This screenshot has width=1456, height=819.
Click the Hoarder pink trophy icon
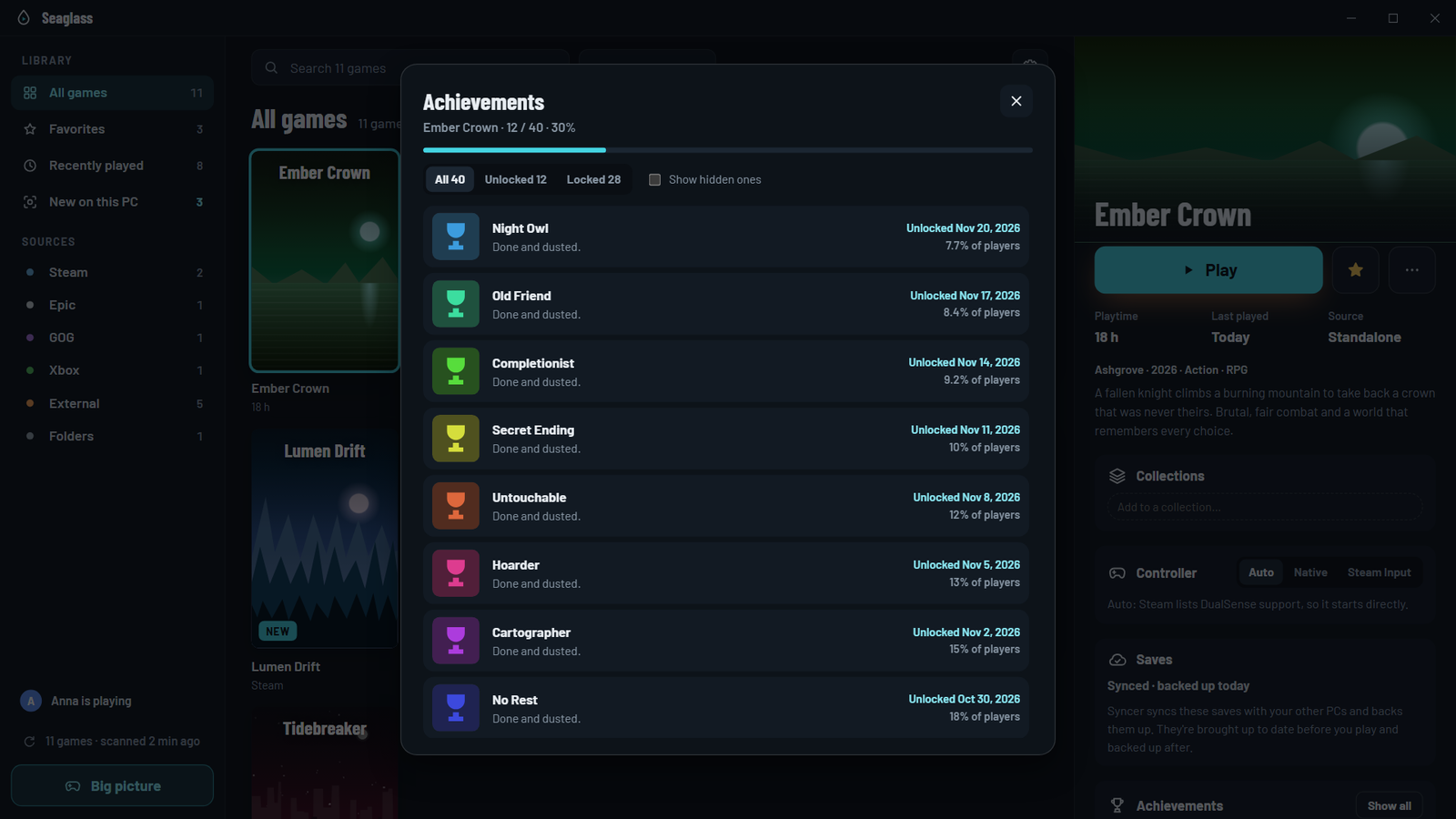(x=456, y=573)
